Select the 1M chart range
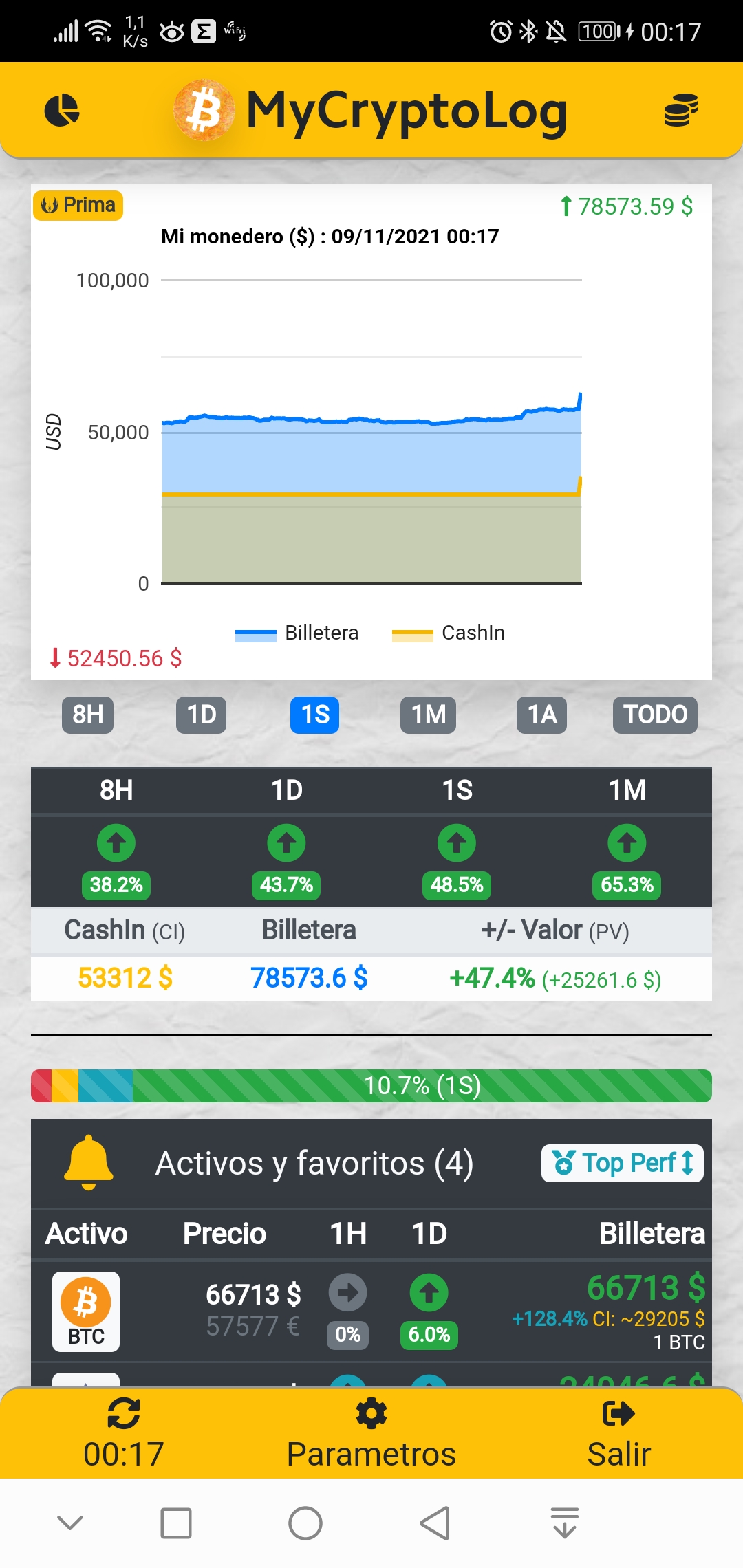This screenshot has width=743, height=1568. pos(428,715)
